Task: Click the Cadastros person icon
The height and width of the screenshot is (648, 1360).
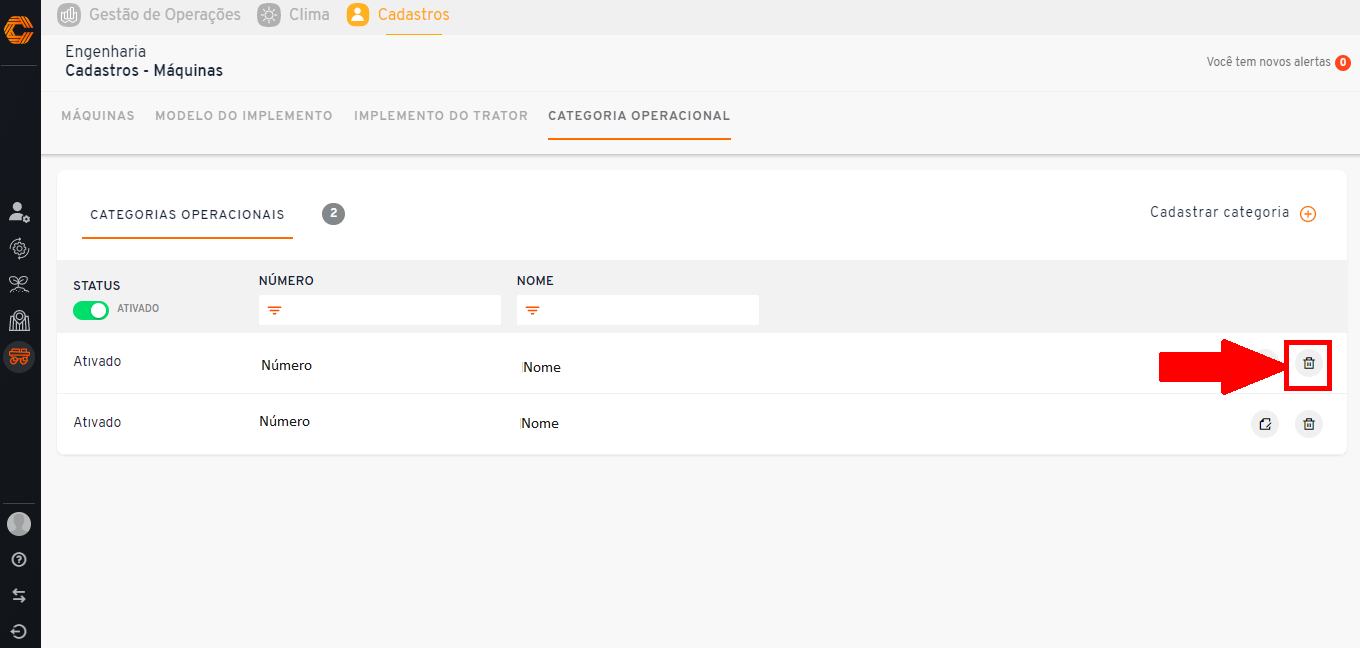Action: click(358, 15)
